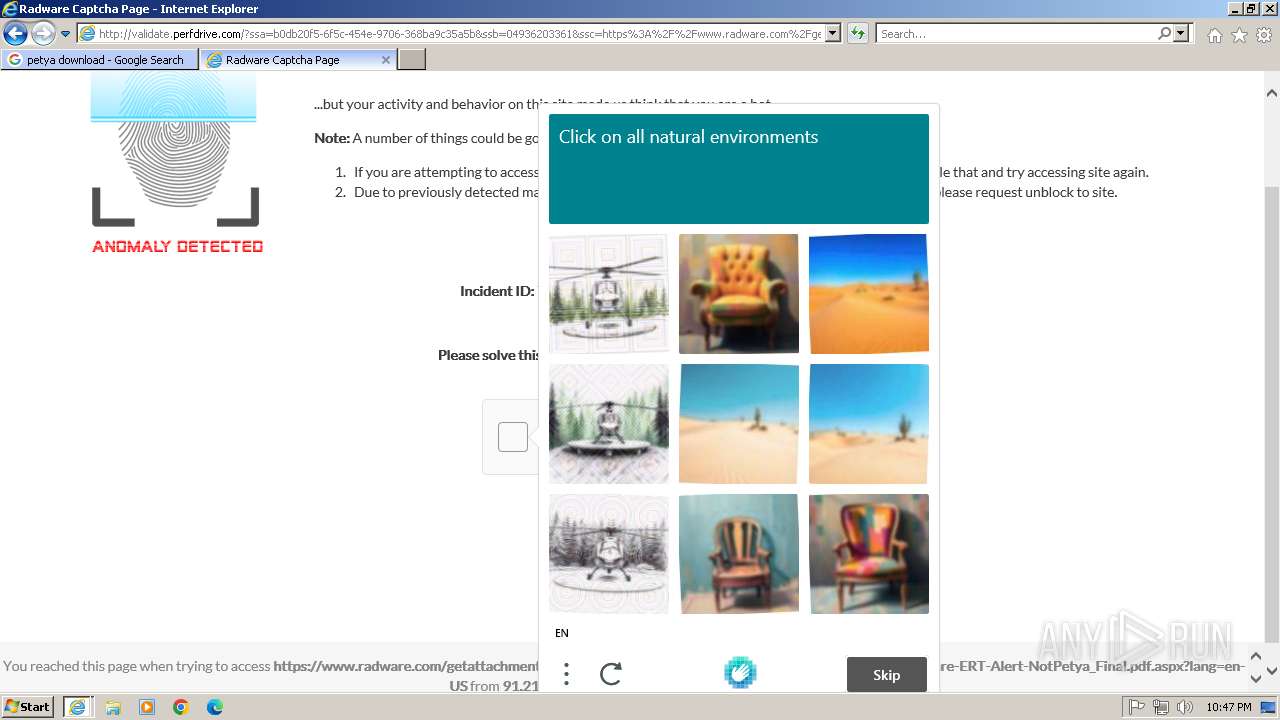Launch Google Chrome from the taskbar
This screenshot has width=1280, height=720.
[181, 707]
